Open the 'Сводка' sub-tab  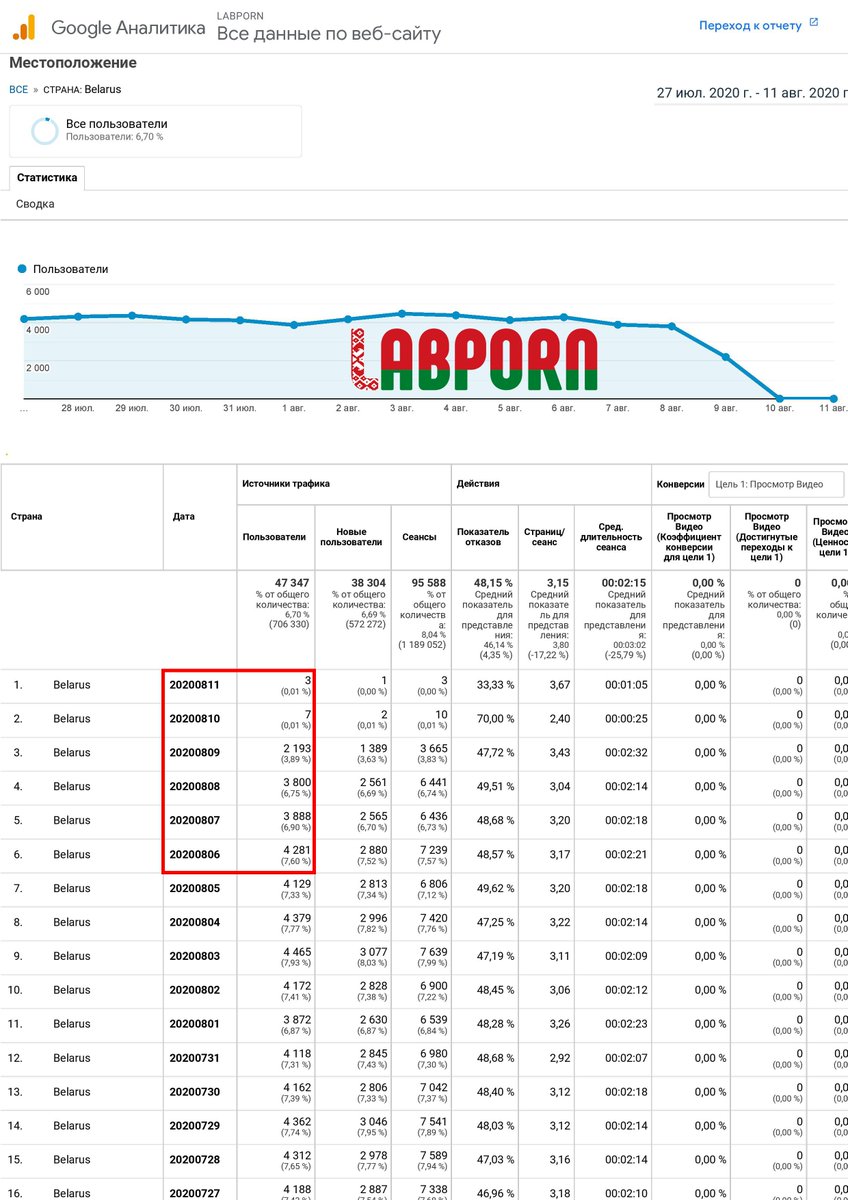click(35, 204)
